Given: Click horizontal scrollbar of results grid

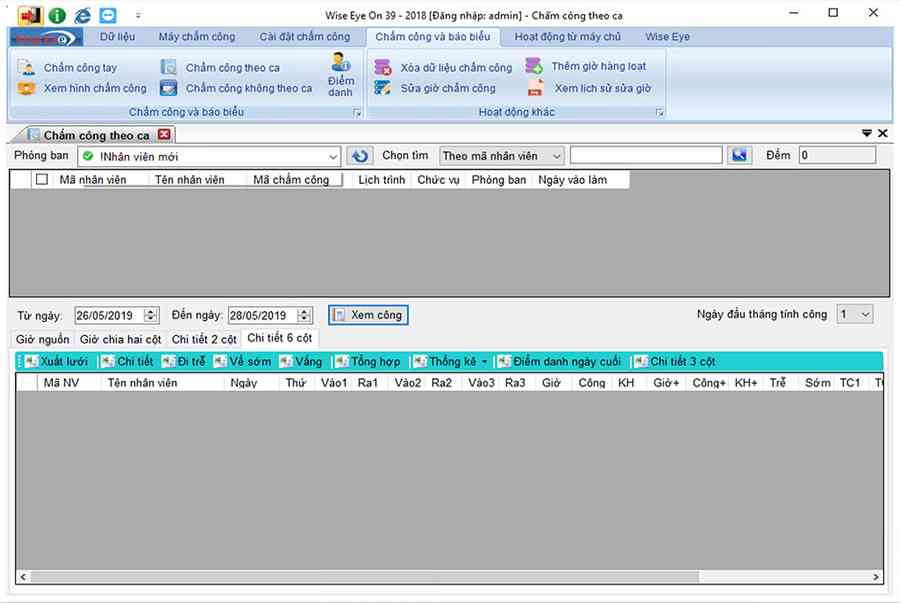Looking at the screenshot, I should 400,577.
